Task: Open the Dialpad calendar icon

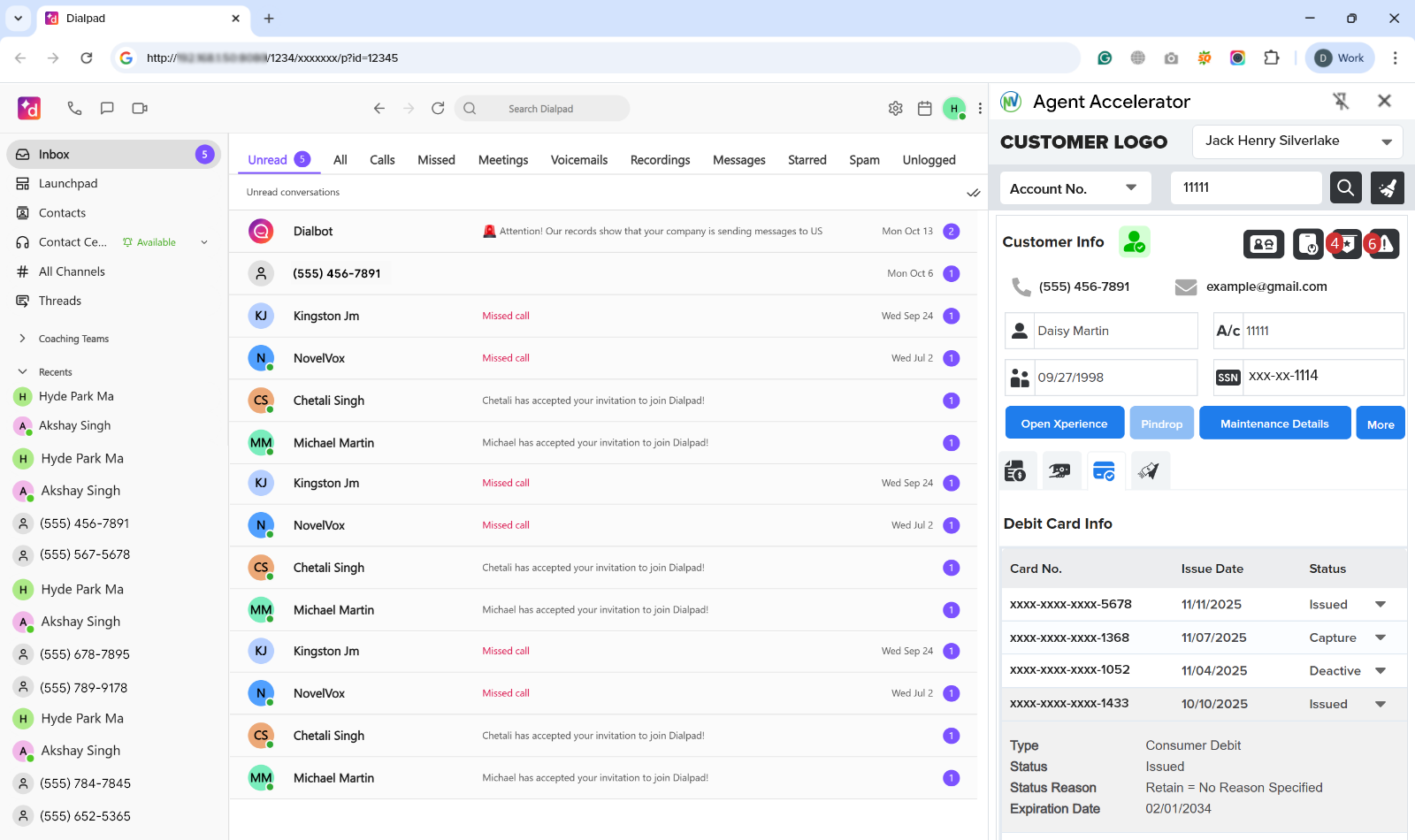Action: tap(925, 108)
